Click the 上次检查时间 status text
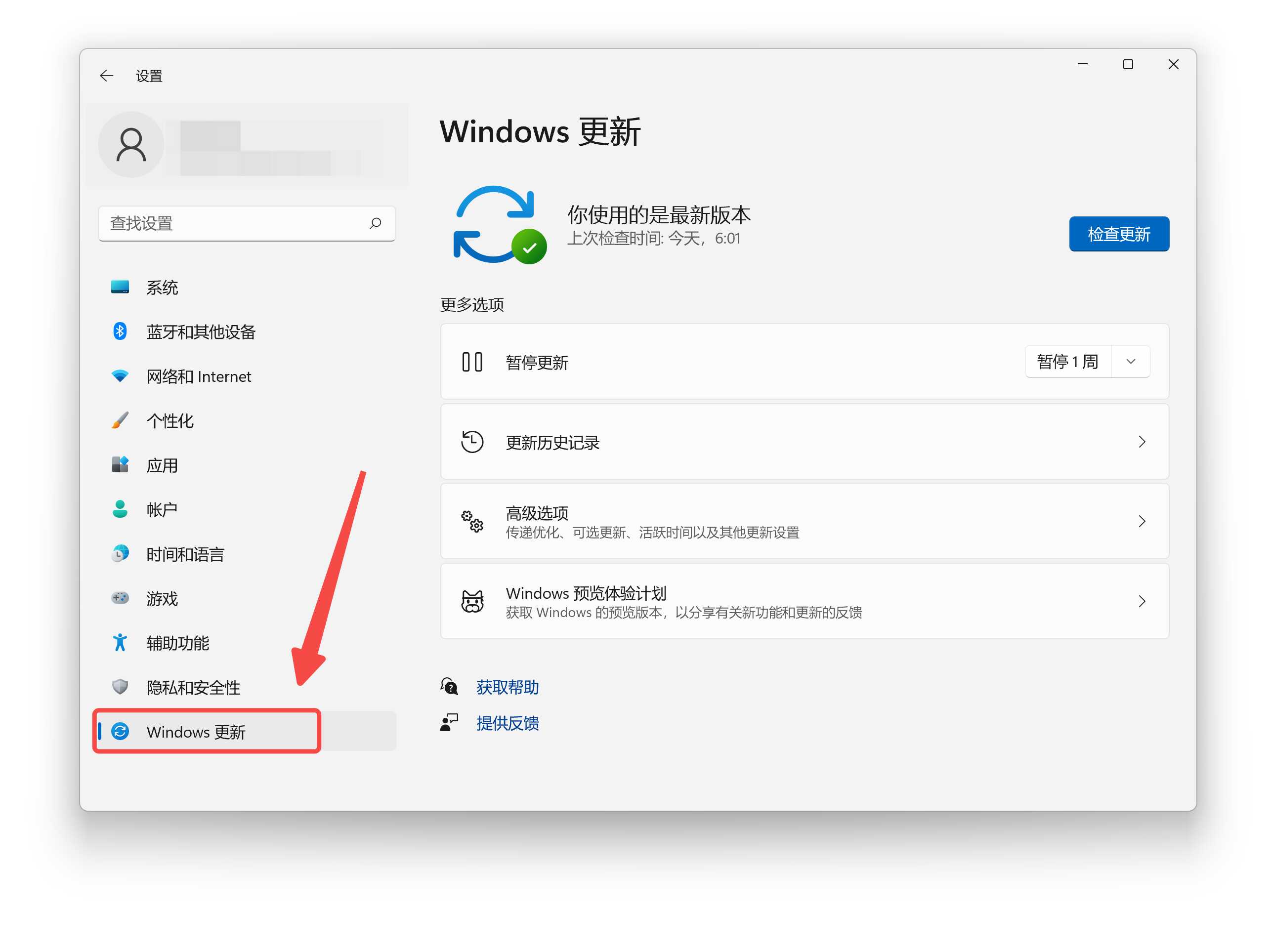 click(x=653, y=238)
